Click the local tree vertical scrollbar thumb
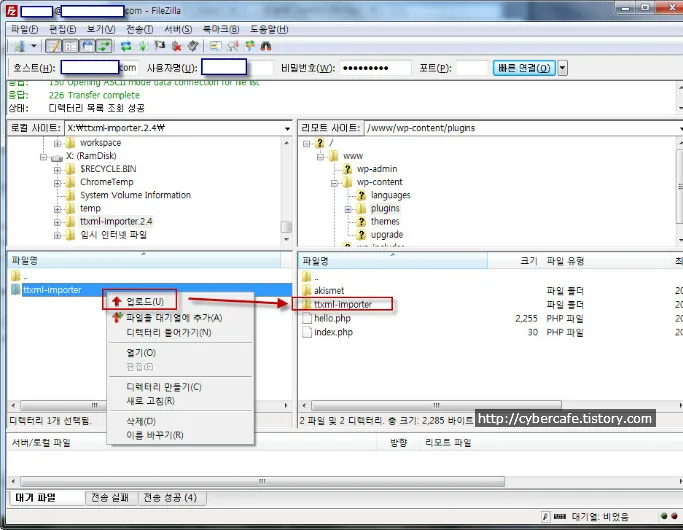 pyautogui.click(x=286, y=227)
